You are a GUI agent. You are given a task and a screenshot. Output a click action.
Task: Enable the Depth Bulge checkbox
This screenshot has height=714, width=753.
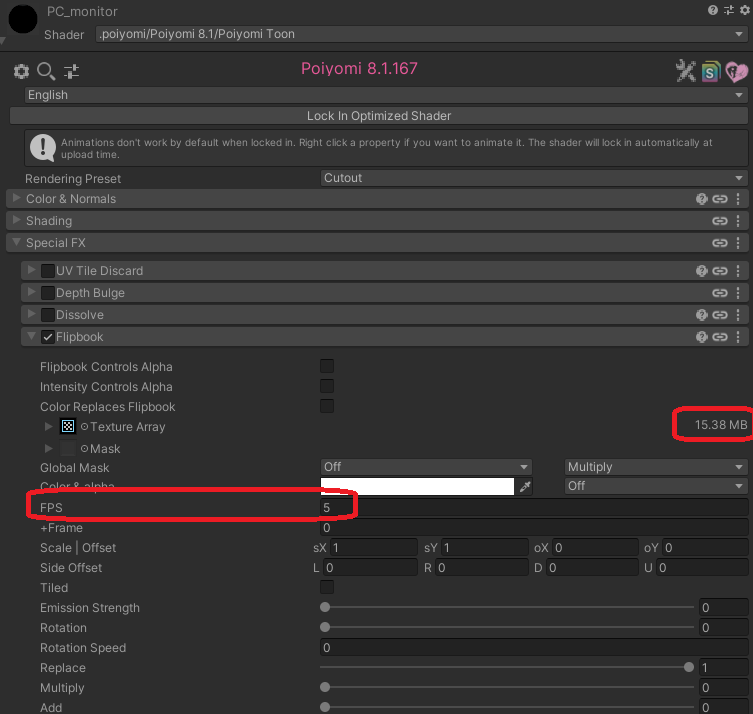48,293
